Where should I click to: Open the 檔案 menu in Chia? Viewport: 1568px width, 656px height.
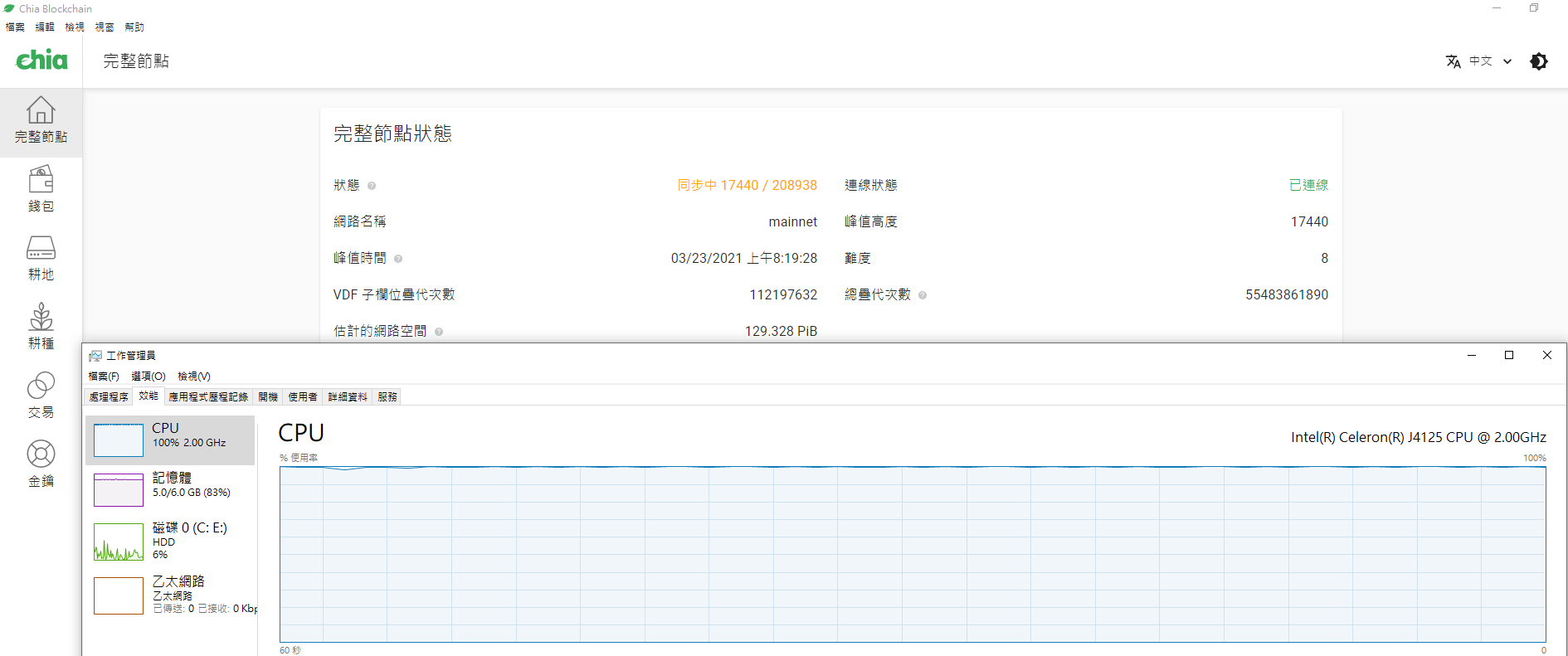coord(15,27)
